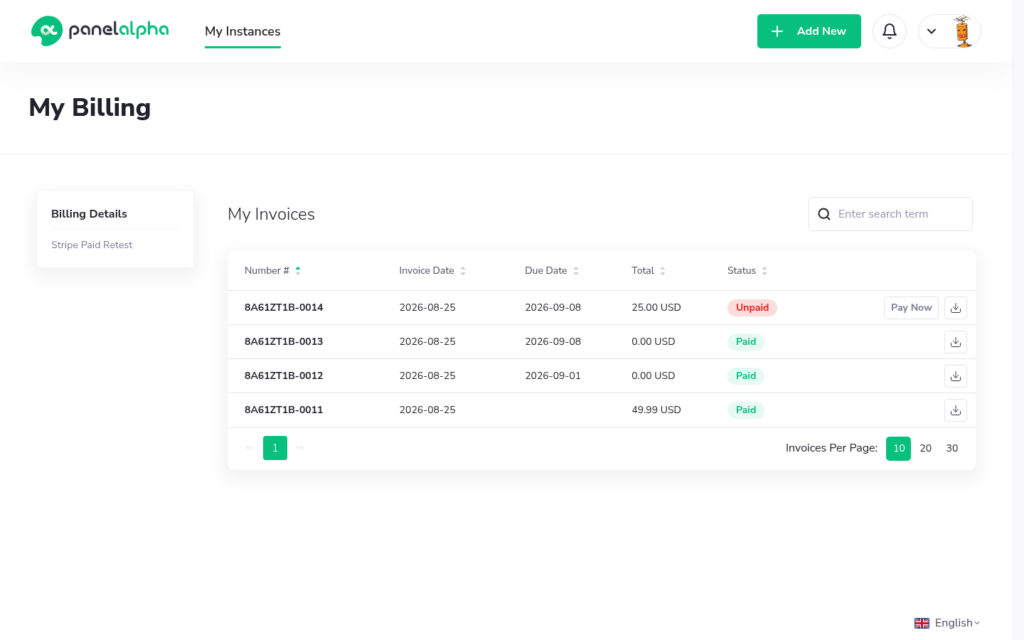Click due date 2026-09-01
Viewport: 1024px width, 640px height.
[x=552, y=376]
